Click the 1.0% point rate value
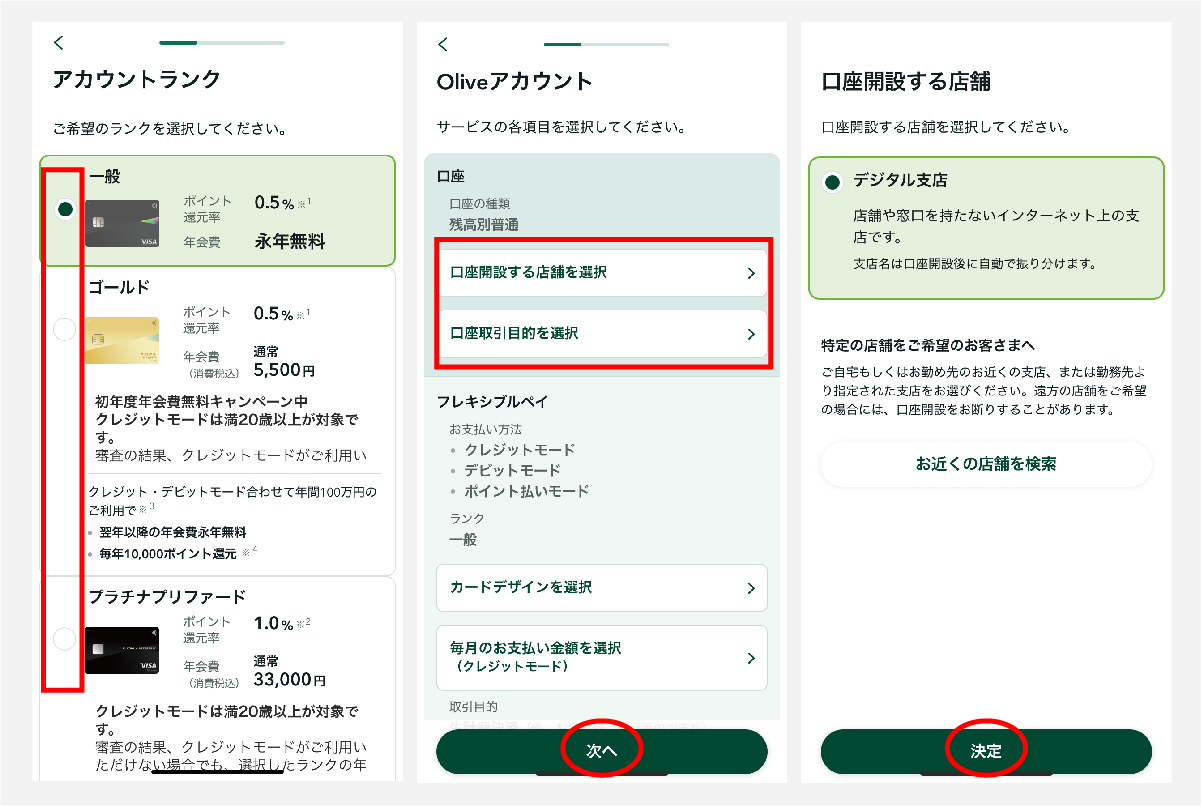This screenshot has height=806, width=1201. 274,623
